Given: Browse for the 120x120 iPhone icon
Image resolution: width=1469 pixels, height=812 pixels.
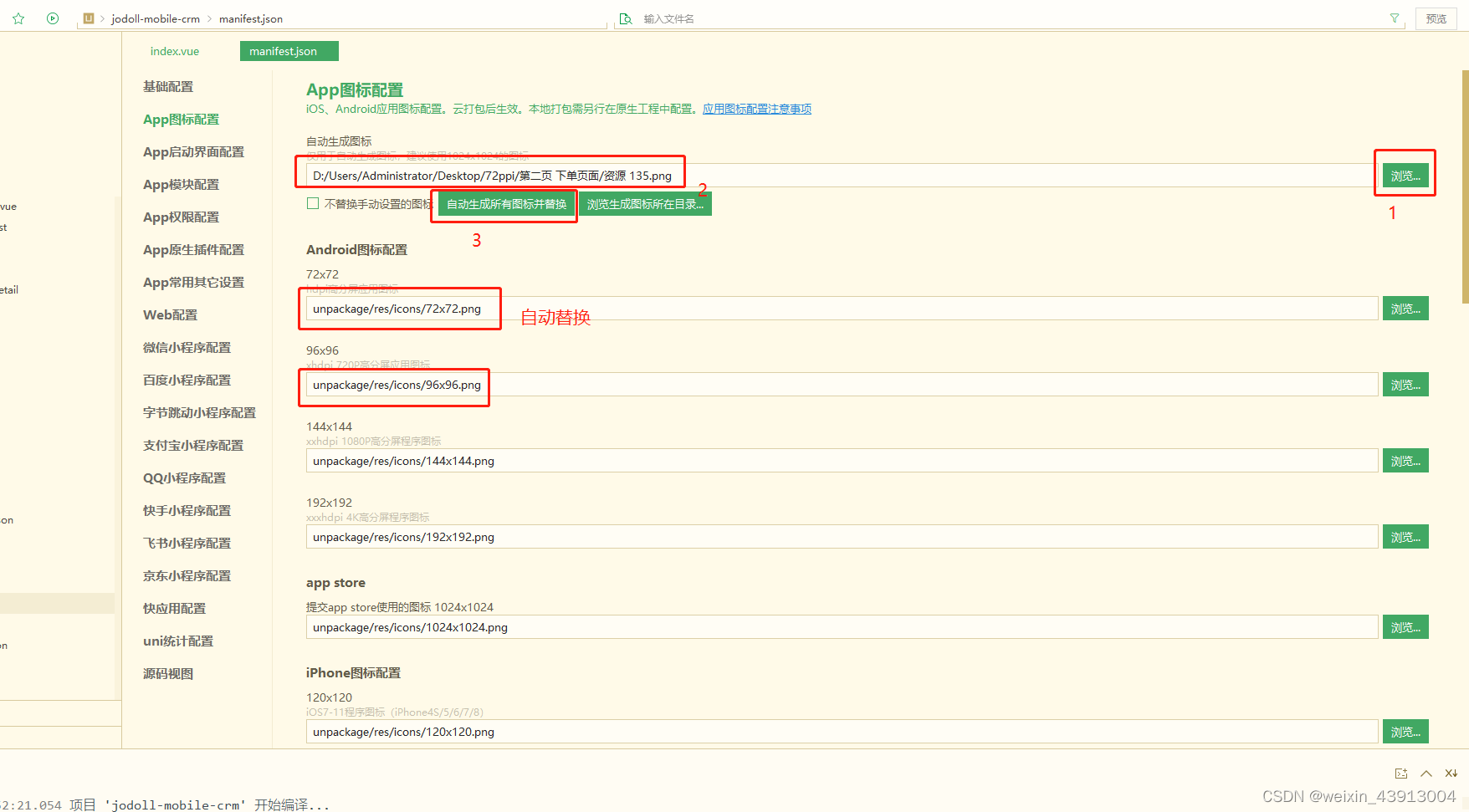Looking at the screenshot, I should [x=1405, y=732].
